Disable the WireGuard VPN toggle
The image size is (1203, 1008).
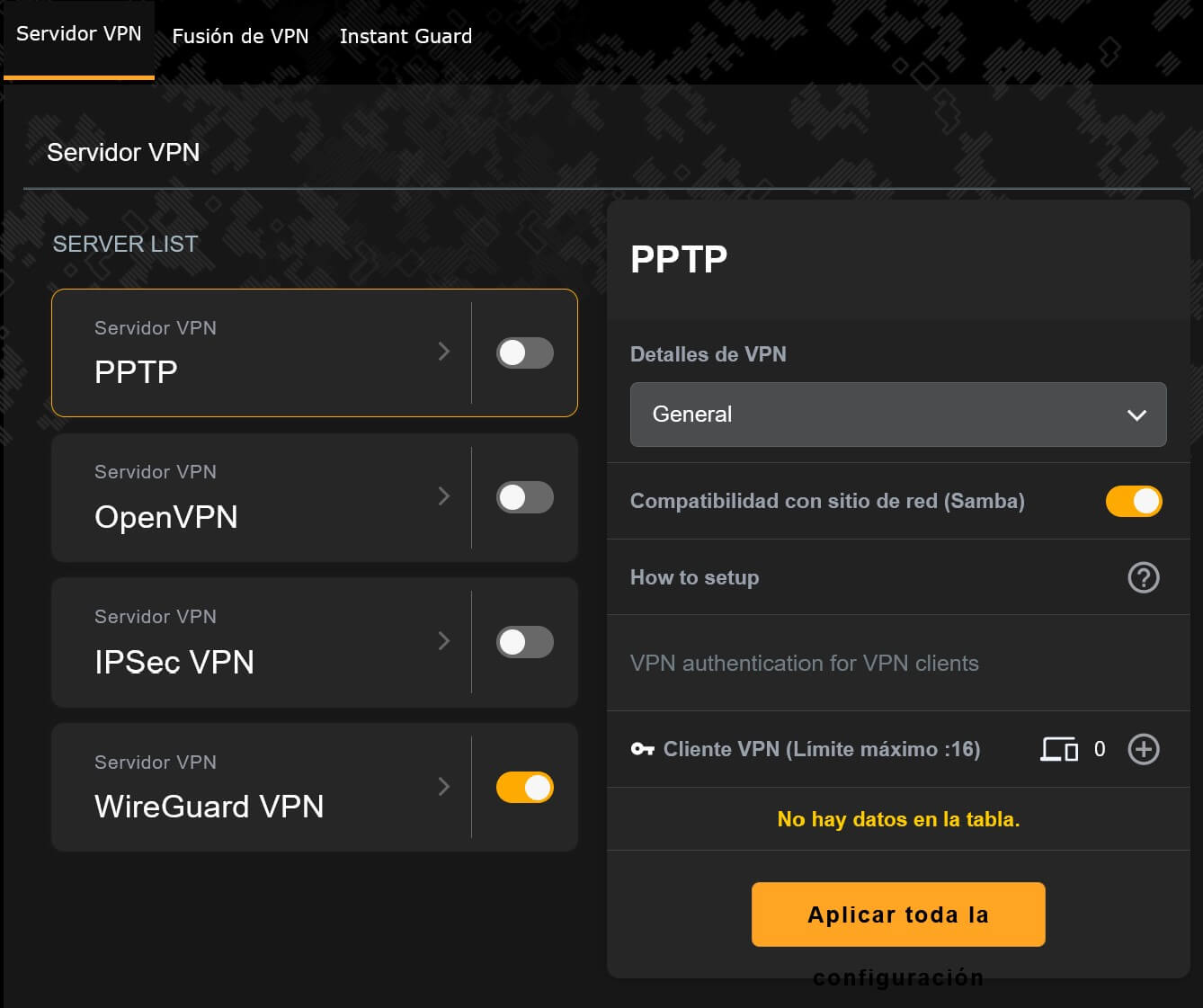click(x=525, y=788)
